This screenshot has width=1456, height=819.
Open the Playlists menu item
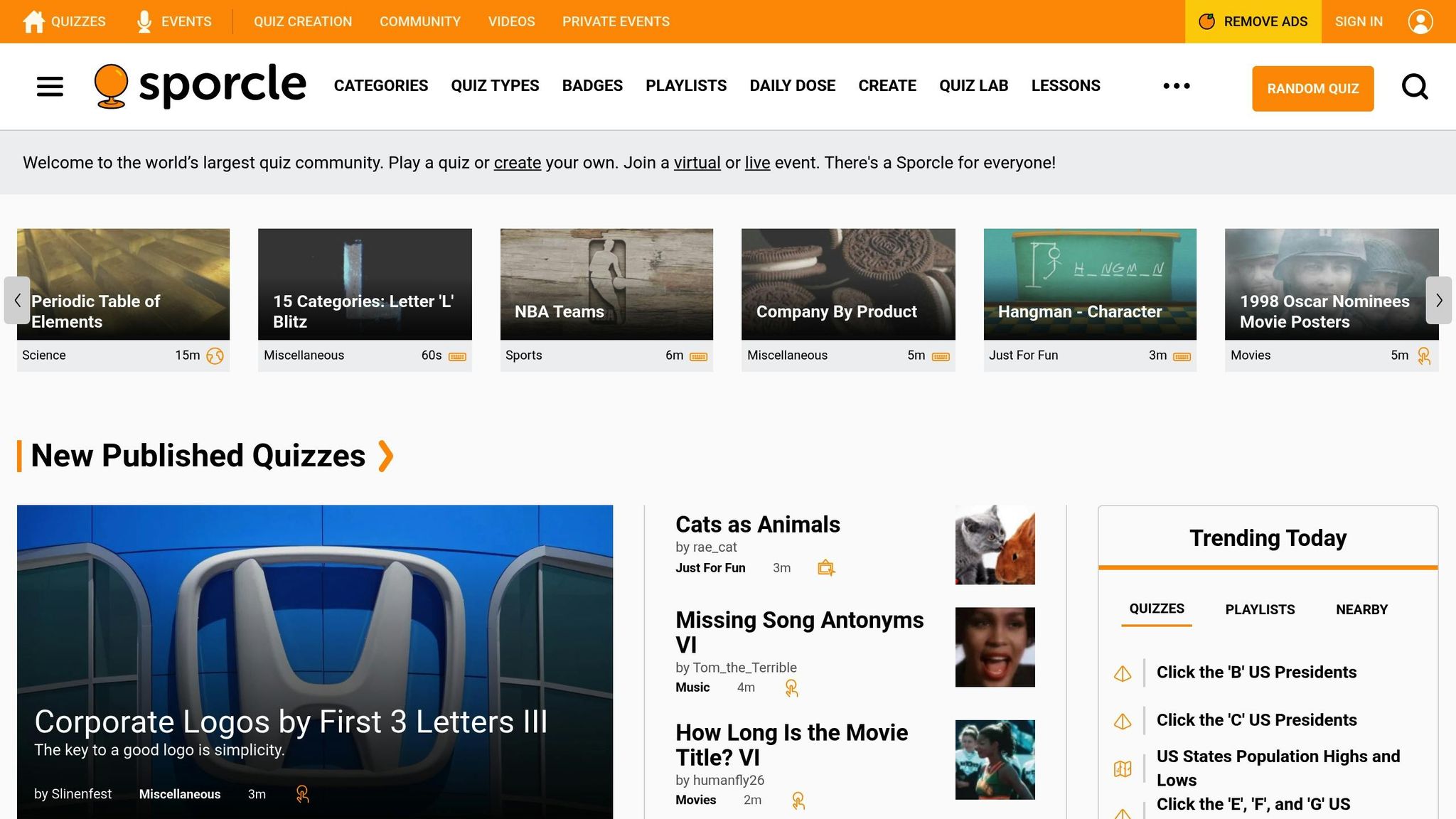[686, 86]
